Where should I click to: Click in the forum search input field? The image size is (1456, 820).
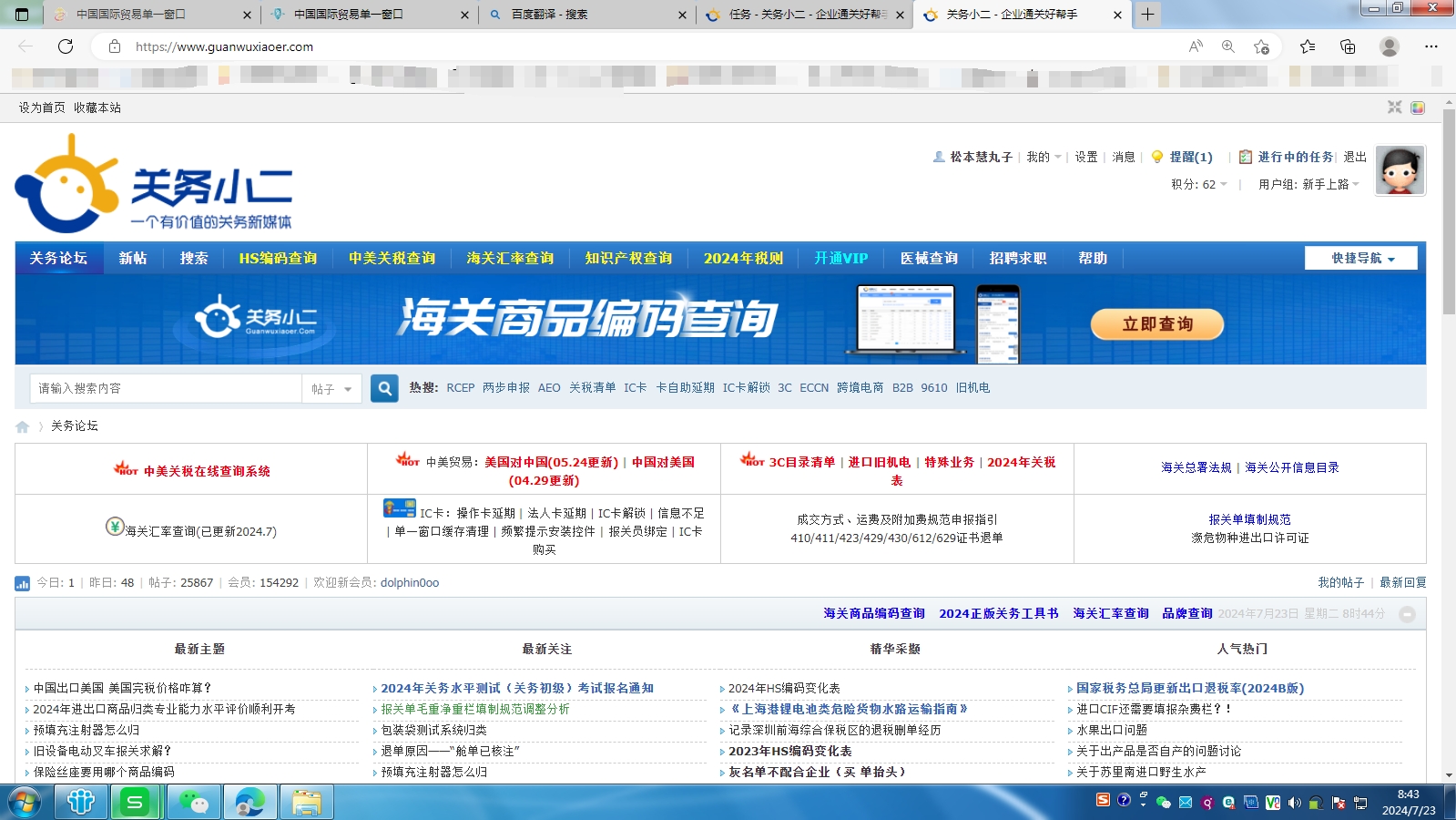[x=166, y=389]
